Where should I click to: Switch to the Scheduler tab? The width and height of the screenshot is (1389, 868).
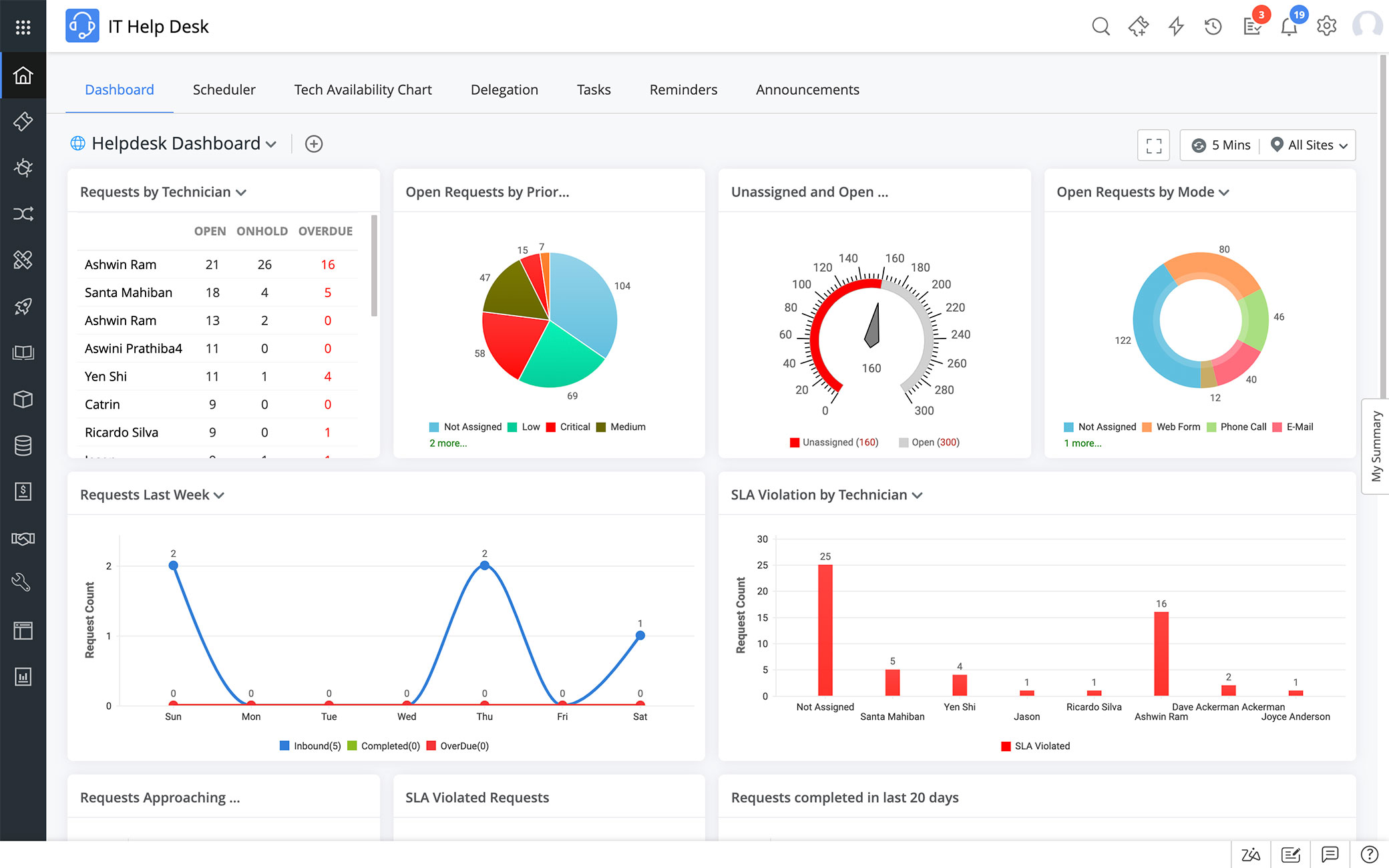coord(224,89)
